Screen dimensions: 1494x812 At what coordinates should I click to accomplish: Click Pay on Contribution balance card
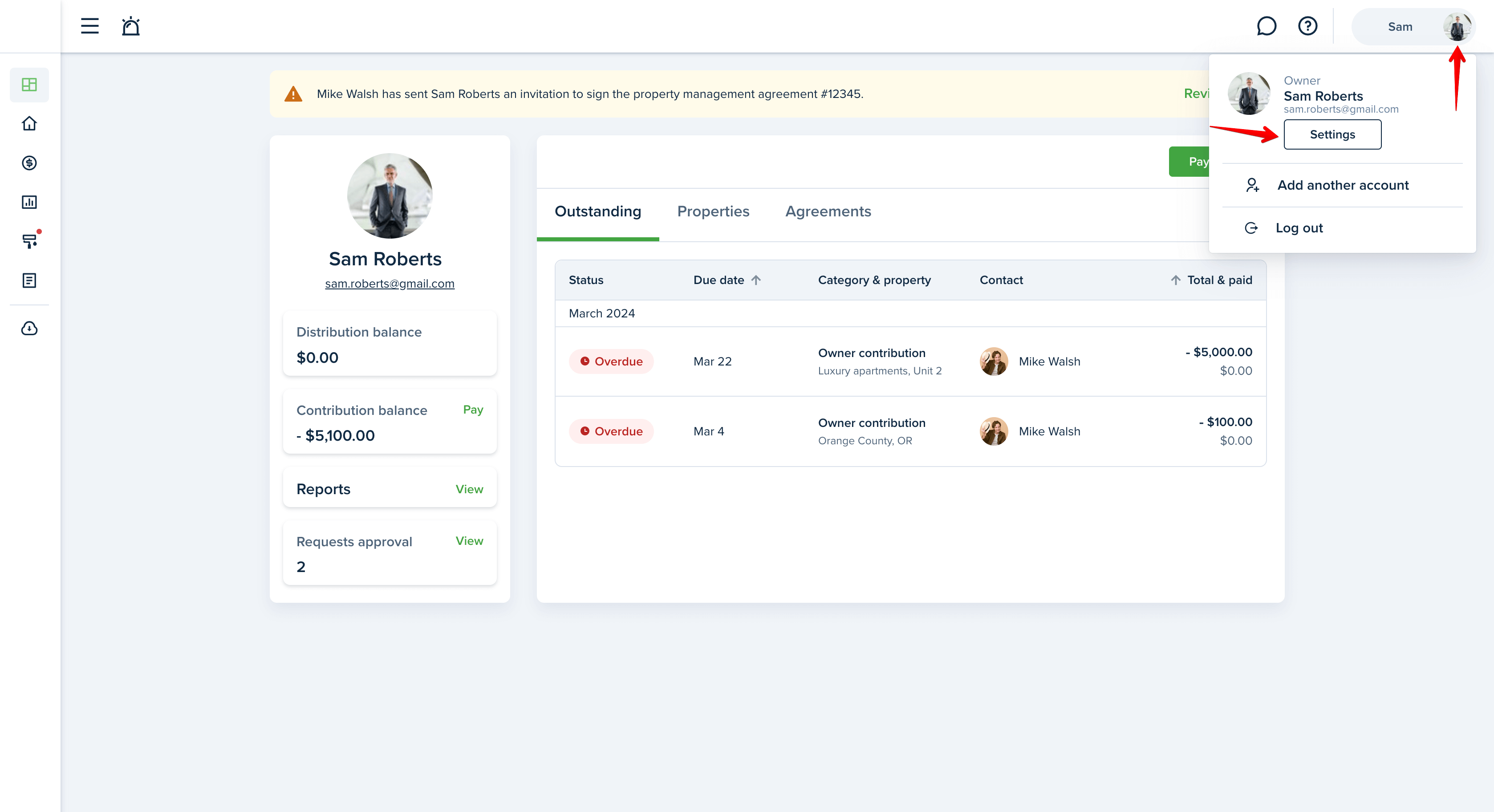coord(473,410)
